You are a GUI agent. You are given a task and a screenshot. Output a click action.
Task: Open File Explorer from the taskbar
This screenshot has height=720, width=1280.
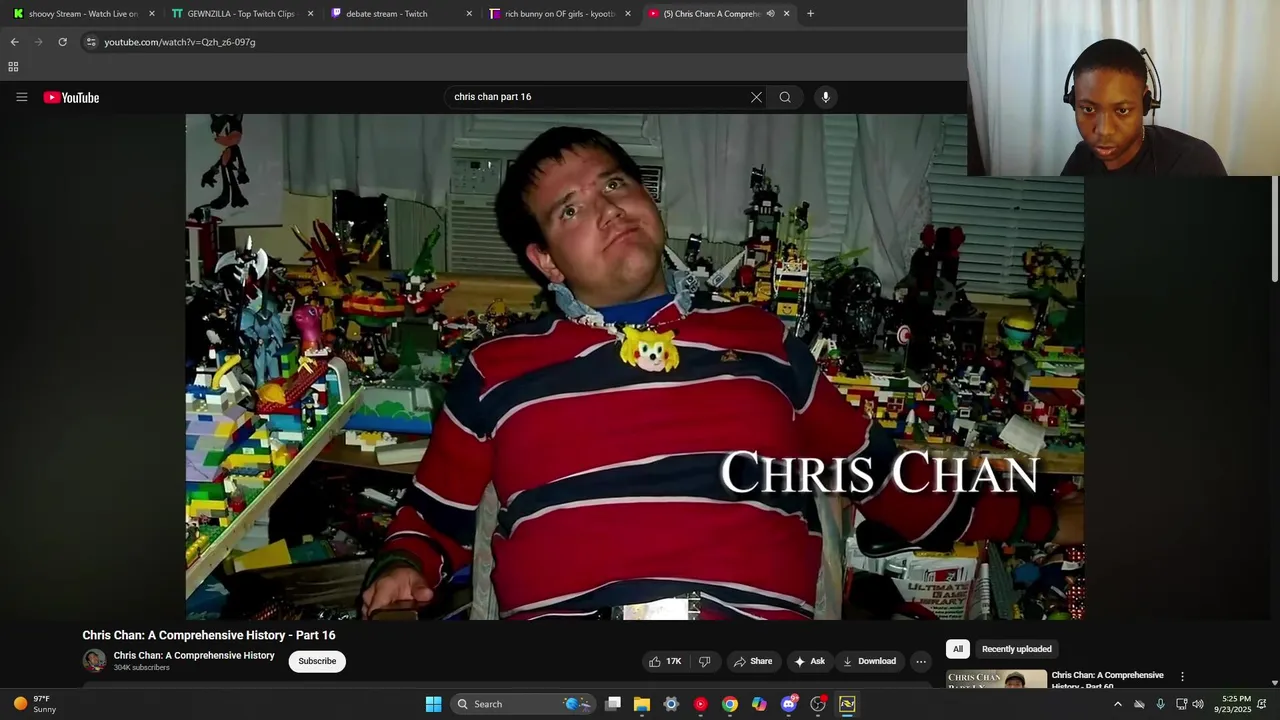coord(642,704)
